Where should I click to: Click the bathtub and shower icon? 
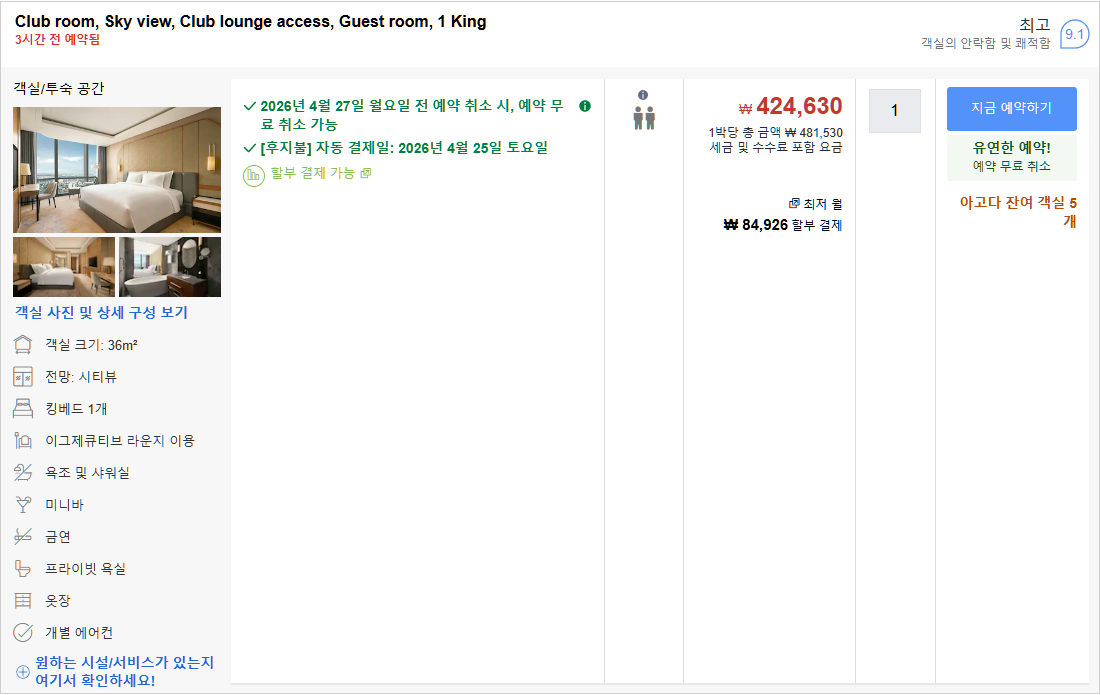click(x=23, y=473)
